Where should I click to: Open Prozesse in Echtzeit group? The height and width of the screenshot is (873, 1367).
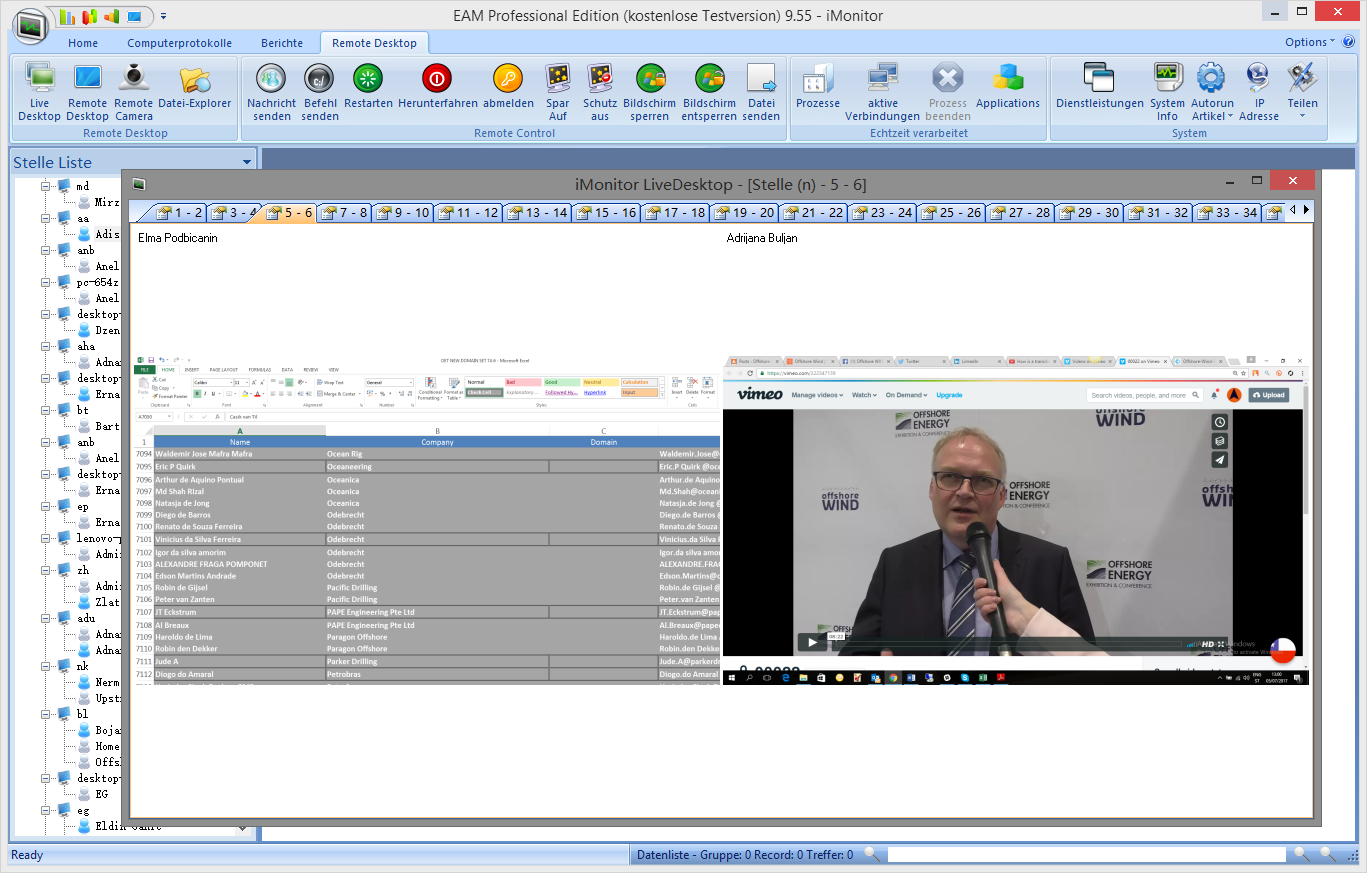[x=817, y=91]
